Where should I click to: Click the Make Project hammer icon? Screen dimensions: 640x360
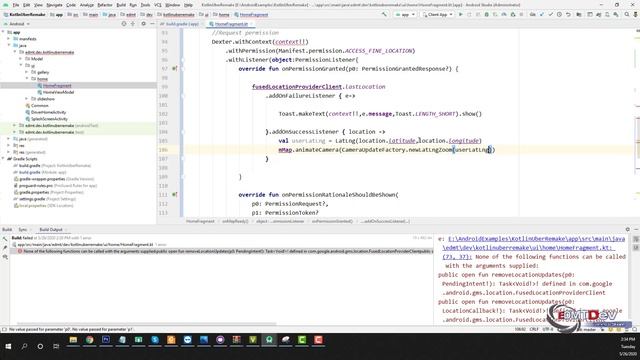(384, 14)
